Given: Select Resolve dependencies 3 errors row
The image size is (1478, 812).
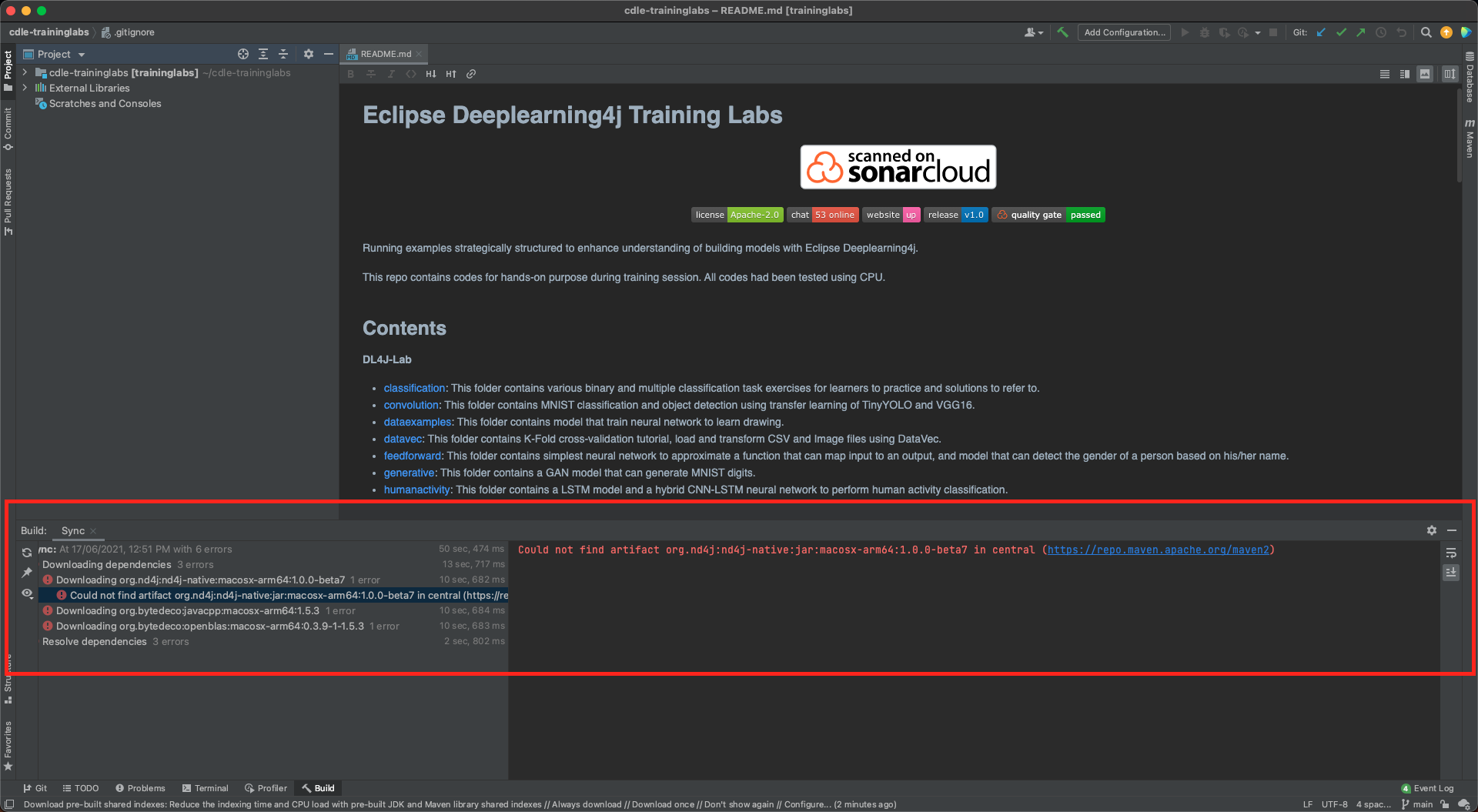Looking at the screenshot, I should pyautogui.click(x=273, y=641).
